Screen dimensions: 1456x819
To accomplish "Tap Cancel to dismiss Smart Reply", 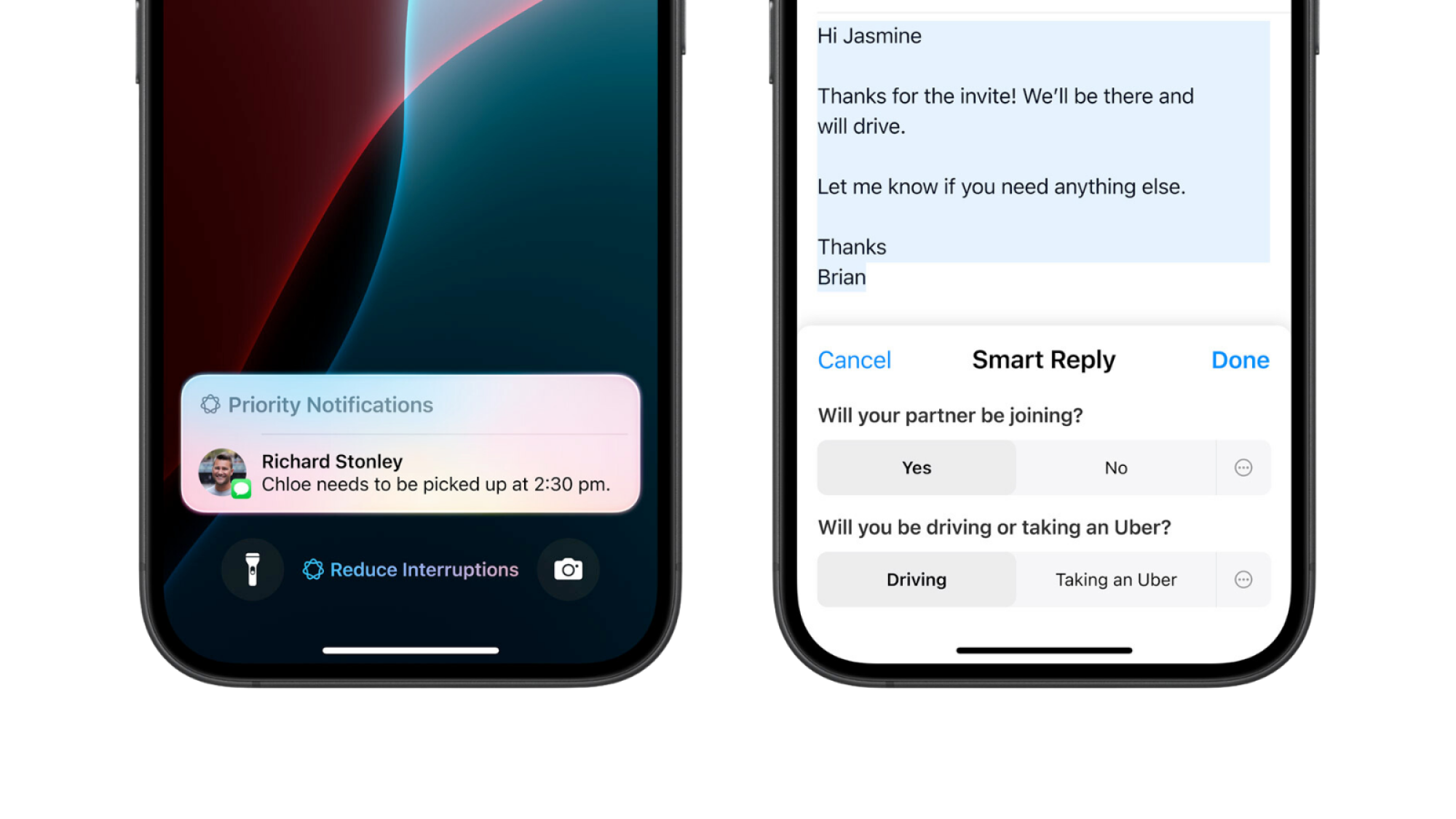I will point(853,359).
